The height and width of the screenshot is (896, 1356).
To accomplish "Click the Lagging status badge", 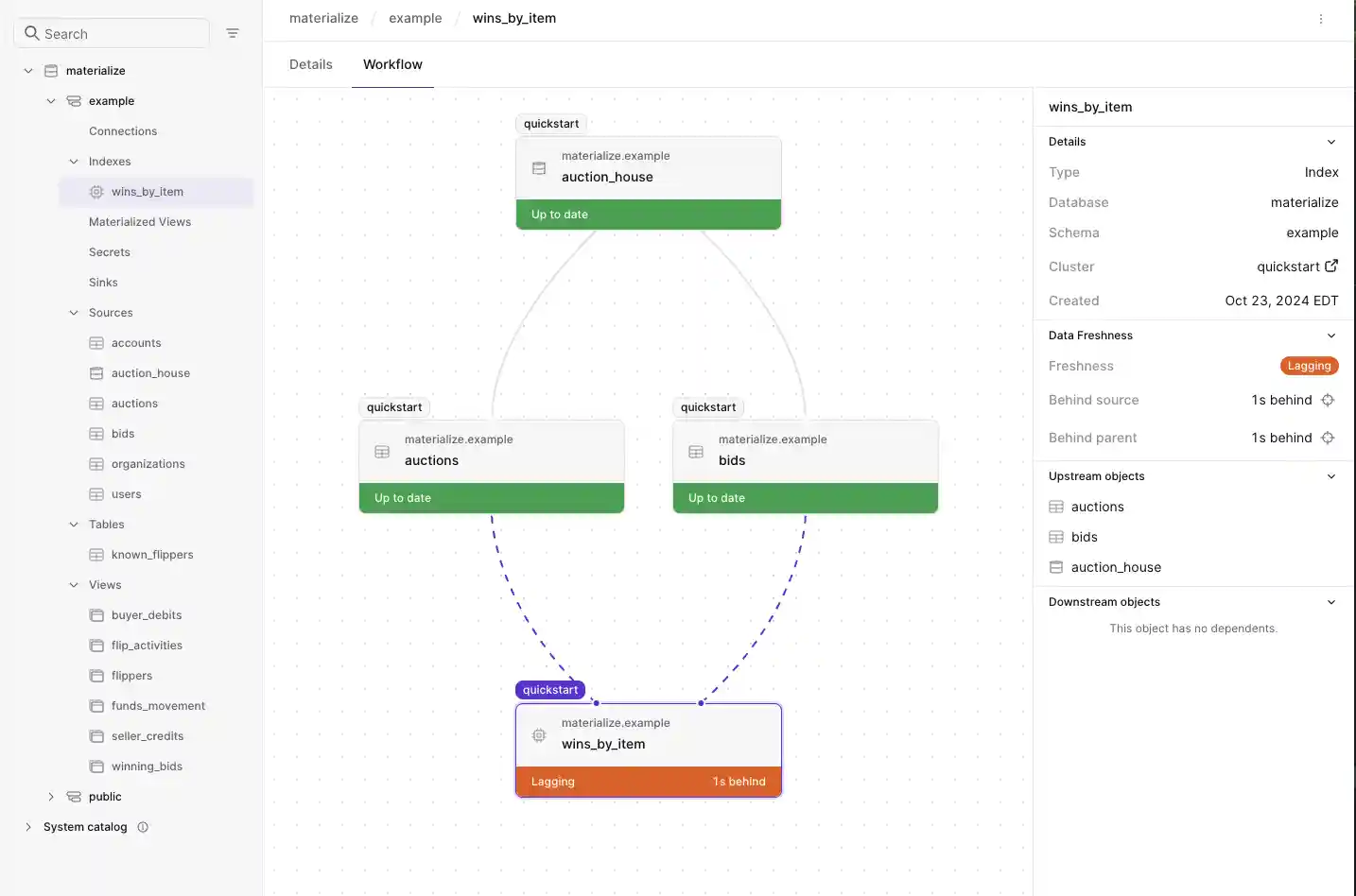I will click(x=1309, y=366).
